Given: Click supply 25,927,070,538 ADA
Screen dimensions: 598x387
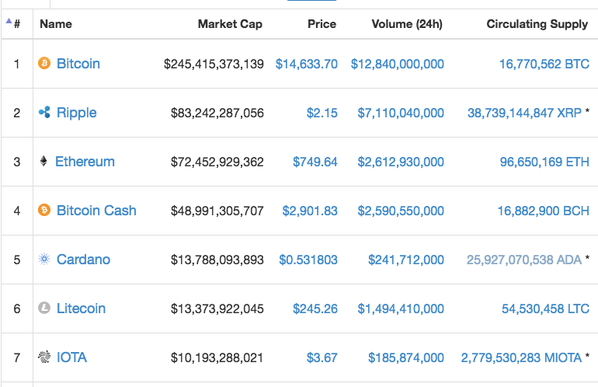Looking at the screenshot, I should pyautogui.click(x=524, y=260).
